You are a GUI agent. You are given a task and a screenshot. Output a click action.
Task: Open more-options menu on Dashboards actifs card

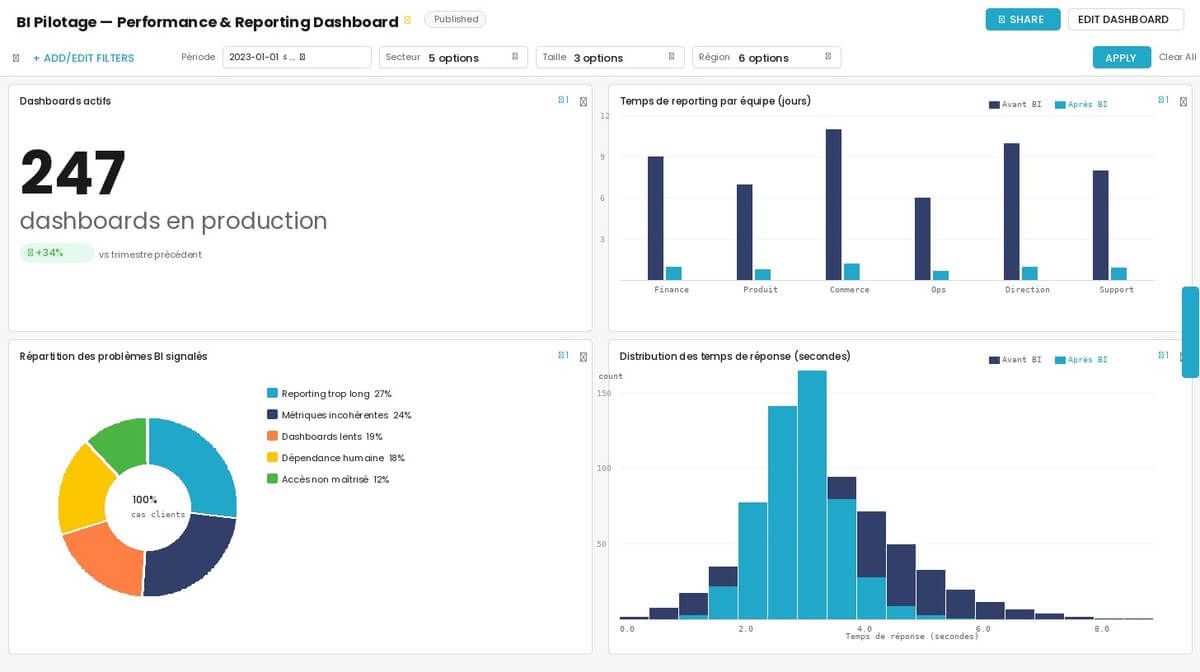pyautogui.click(x=584, y=102)
